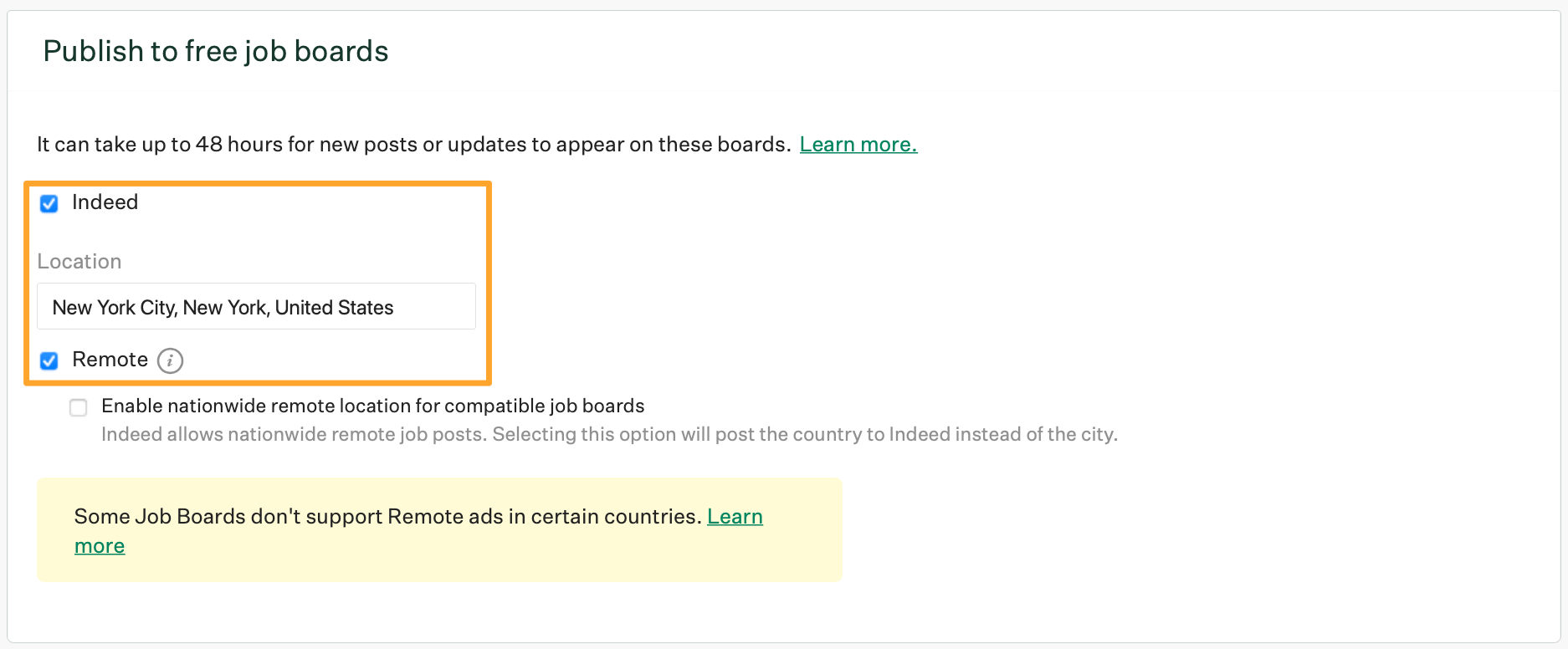Screen dimensions: 1568x649
Task: Click the 'Some Job Boards don't support' banner text
Action: click(387, 516)
